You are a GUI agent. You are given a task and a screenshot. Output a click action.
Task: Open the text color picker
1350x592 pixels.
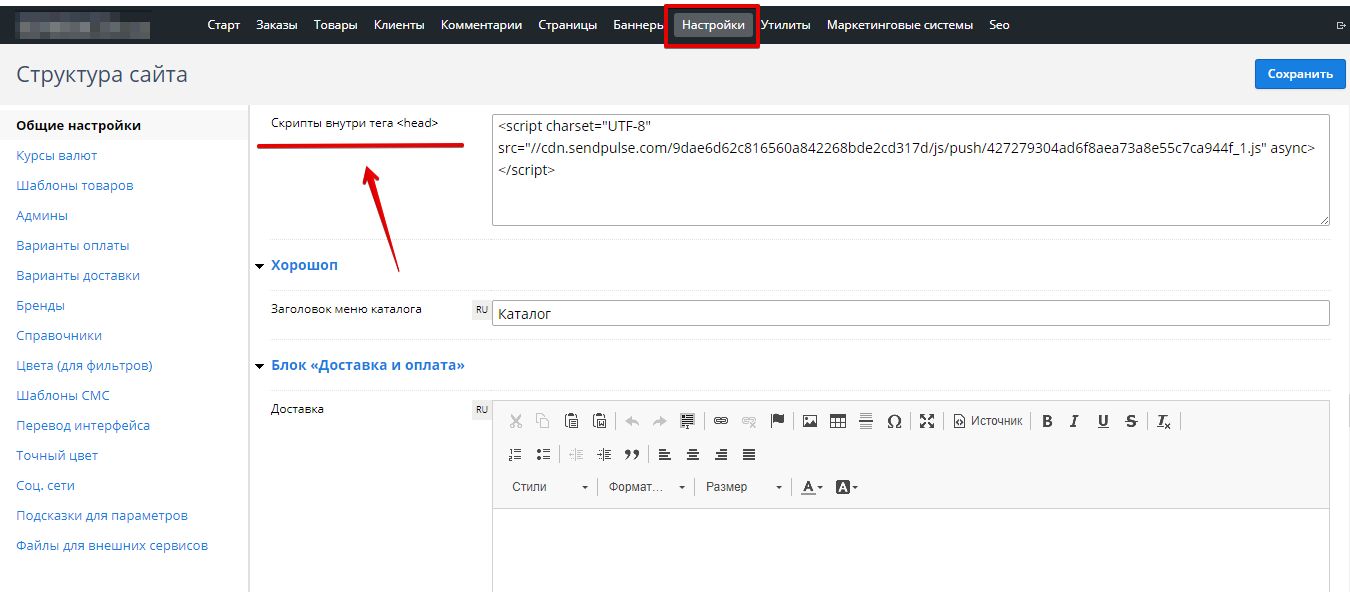pyautogui.click(x=812, y=487)
